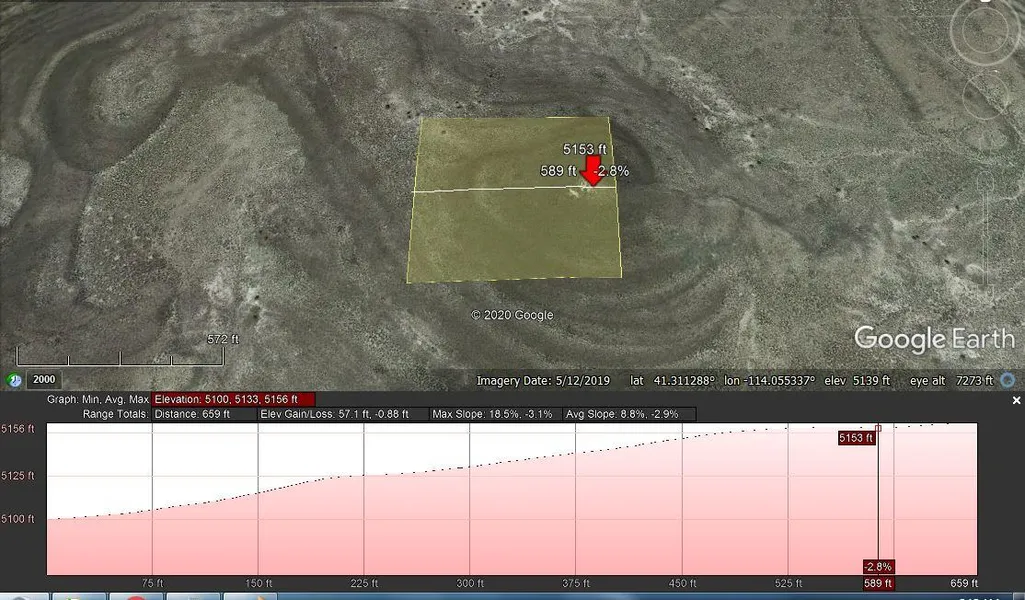Click the 5153 ft tag in graph
The width and height of the screenshot is (1025, 600).
[x=856, y=437]
